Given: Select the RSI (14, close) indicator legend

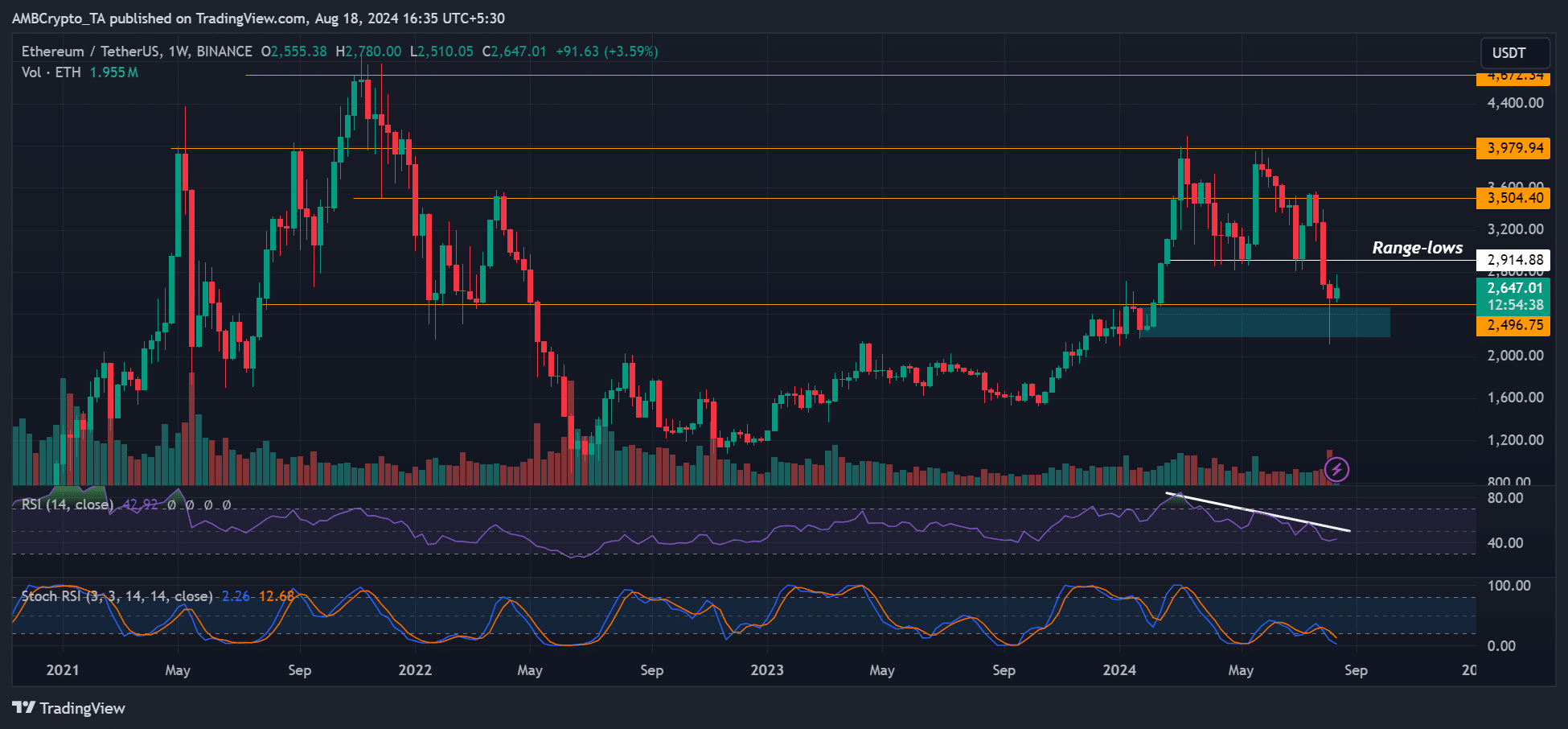Looking at the screenshot, I should [67, 505].
